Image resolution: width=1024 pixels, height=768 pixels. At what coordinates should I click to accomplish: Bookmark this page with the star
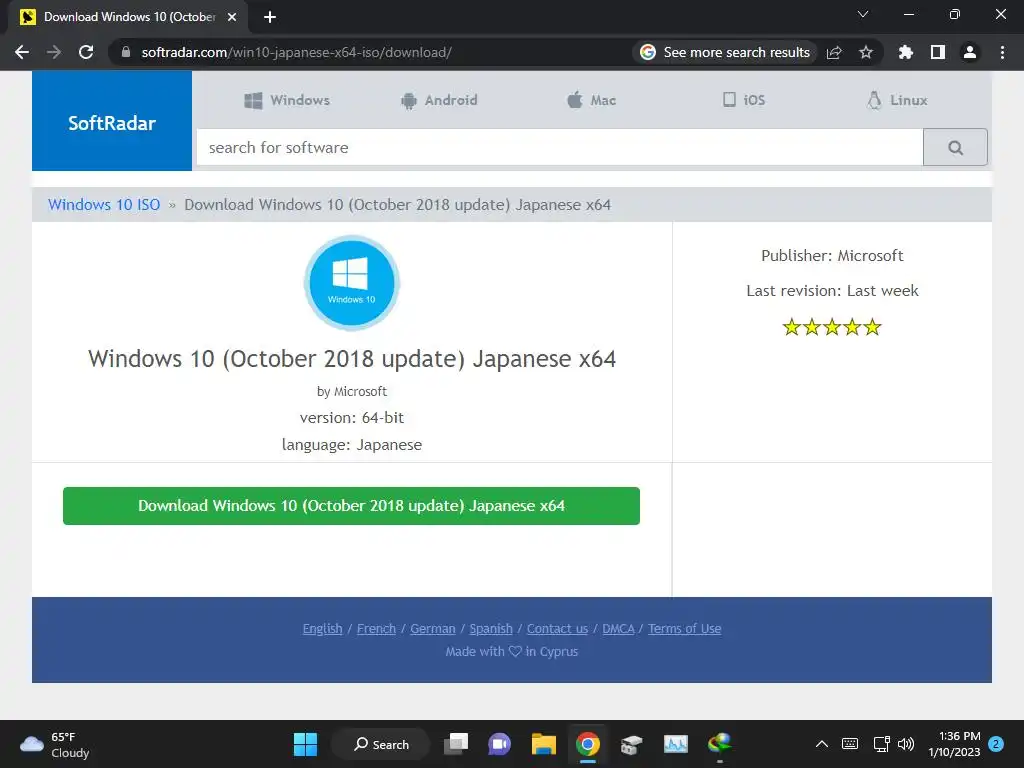tap(866, 52)
